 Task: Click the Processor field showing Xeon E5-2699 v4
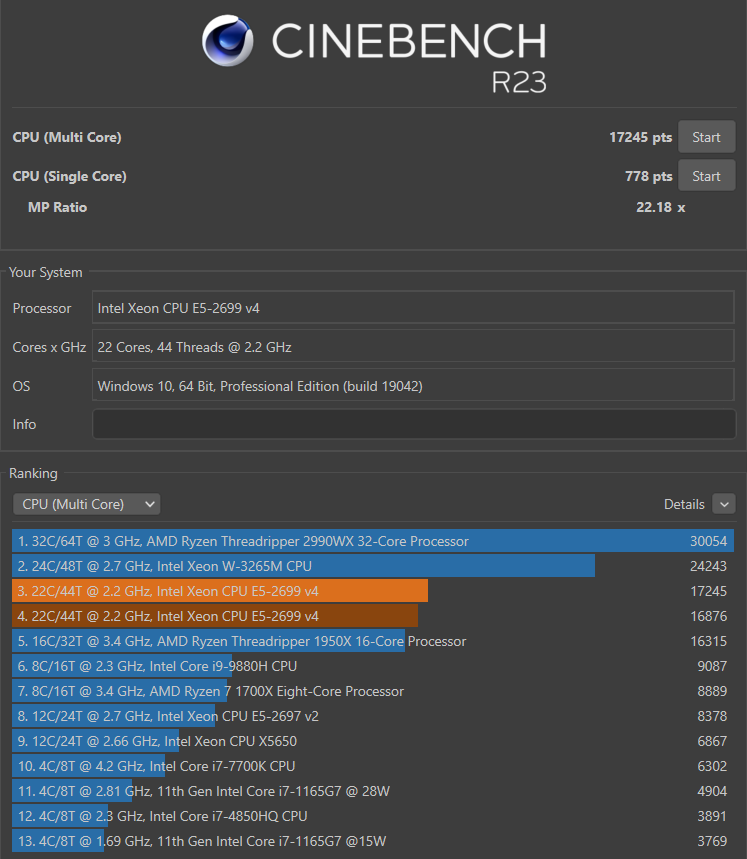coord(413,308)
